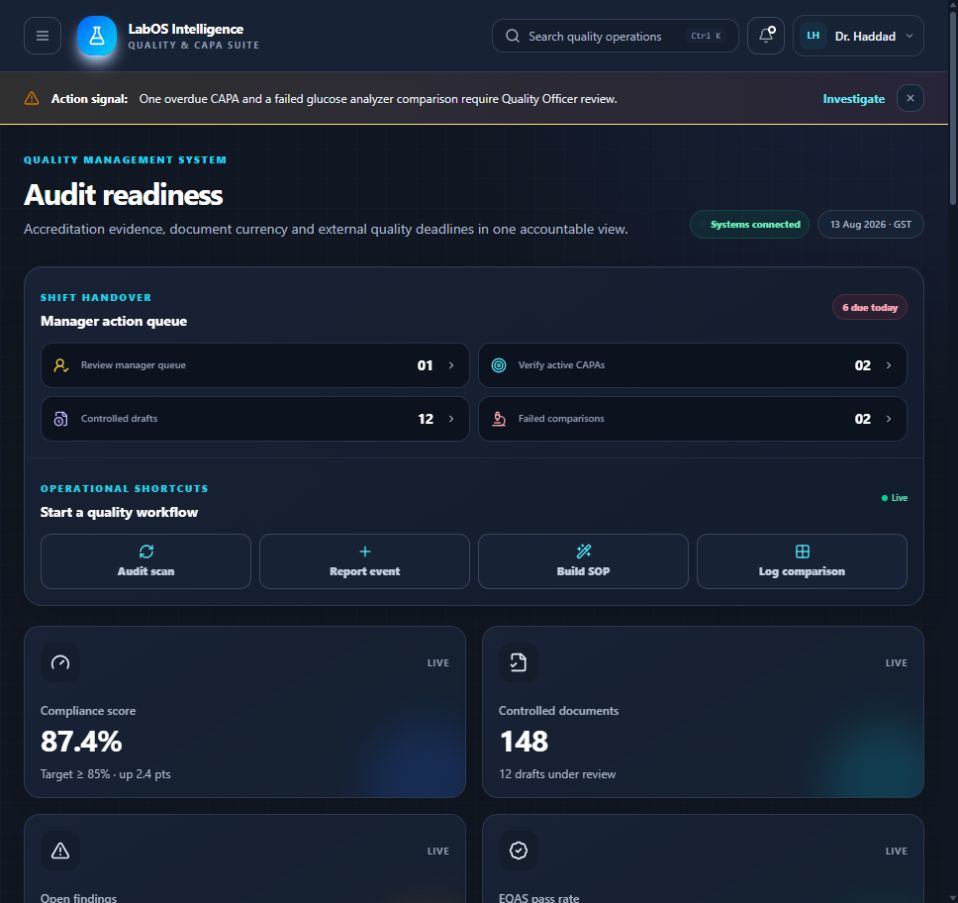Click the Manager action queue title
958x903 pixels.
[114, 321]
